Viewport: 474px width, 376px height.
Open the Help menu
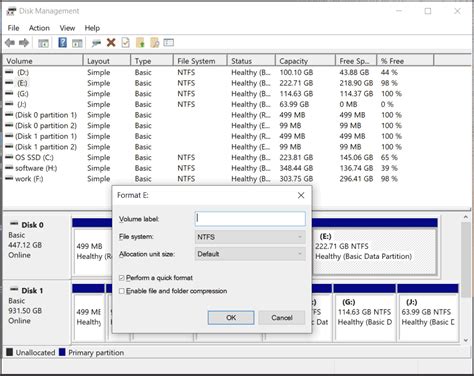(x=92, y=28)
